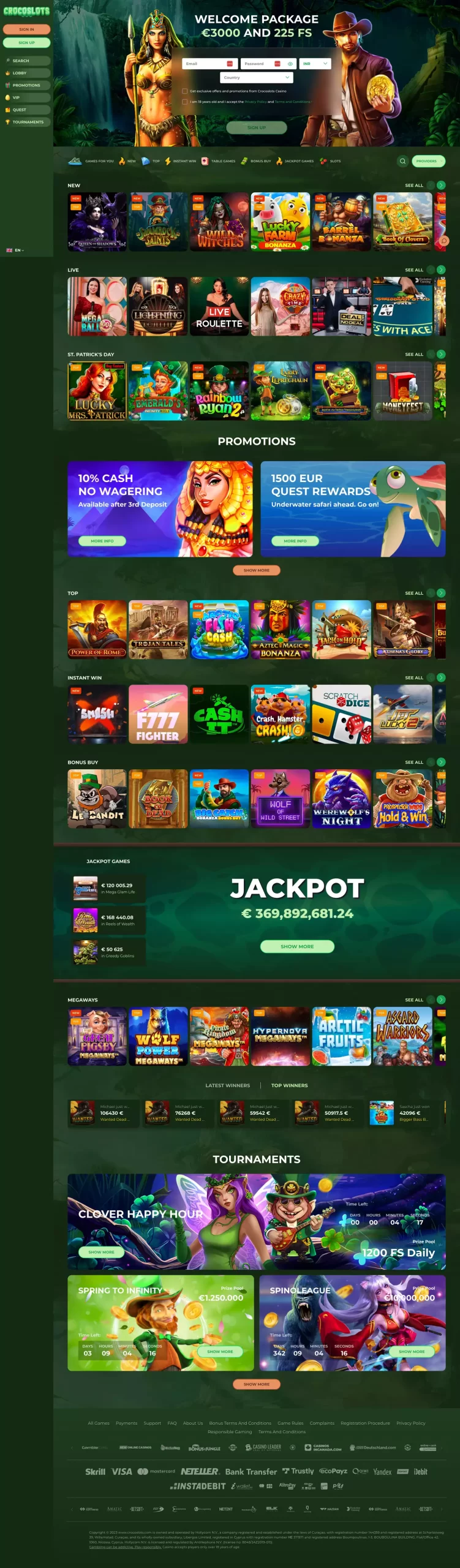
Task: Select the Instant Win lightning icon
Action: [168, 161]
